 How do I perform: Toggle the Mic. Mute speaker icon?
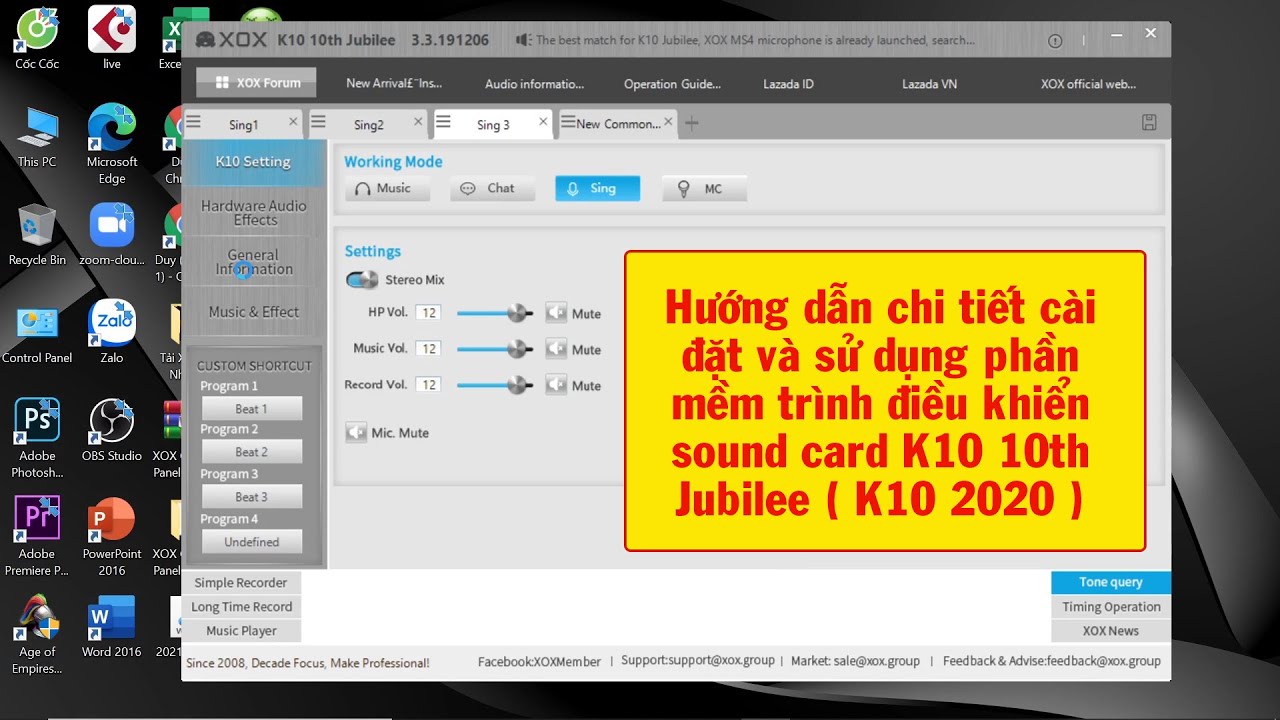356,432
